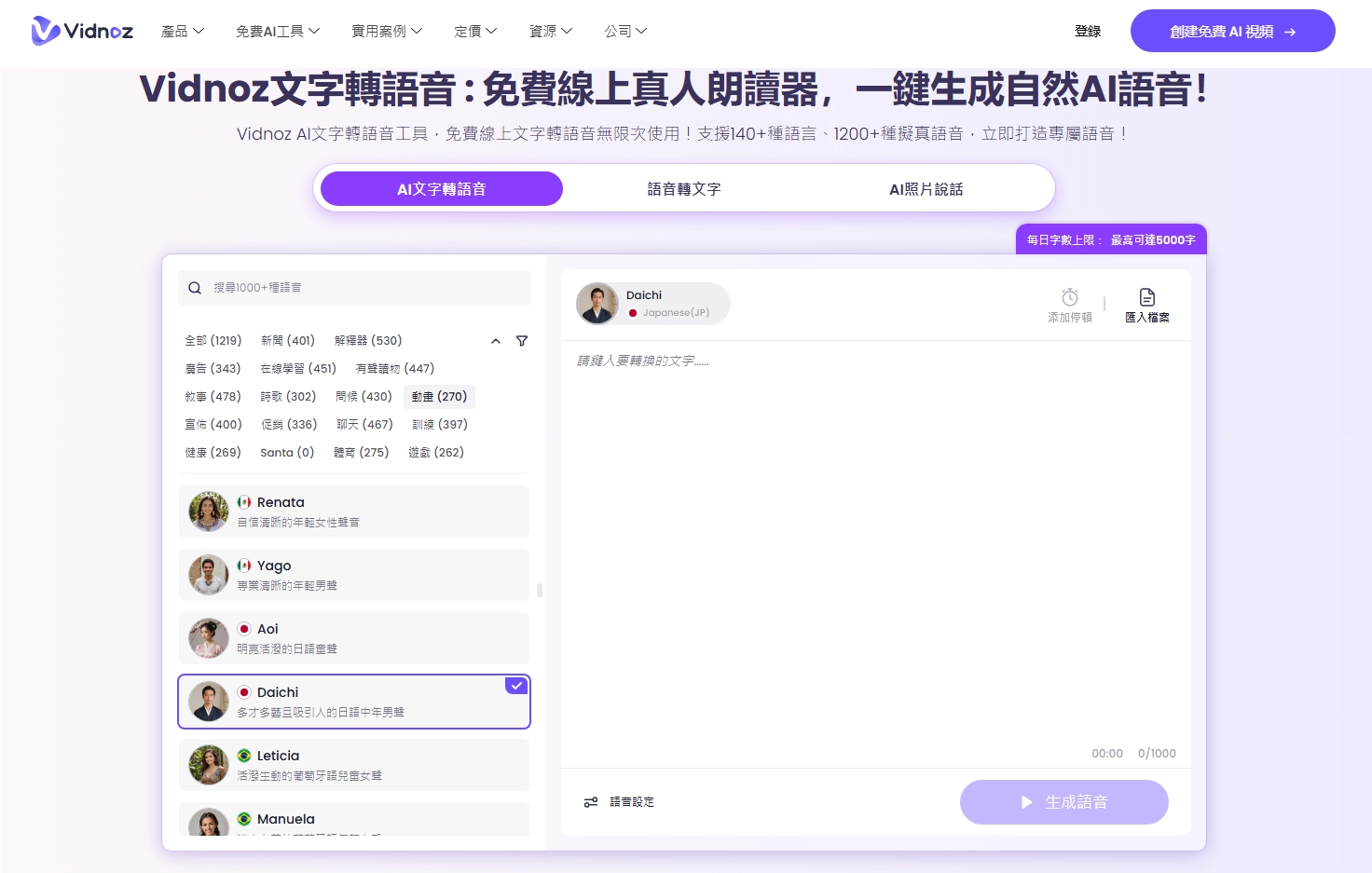Filter by 詩歌 (302) category
The height and width of the screenshot is (873, 1372).
[288, 397]
